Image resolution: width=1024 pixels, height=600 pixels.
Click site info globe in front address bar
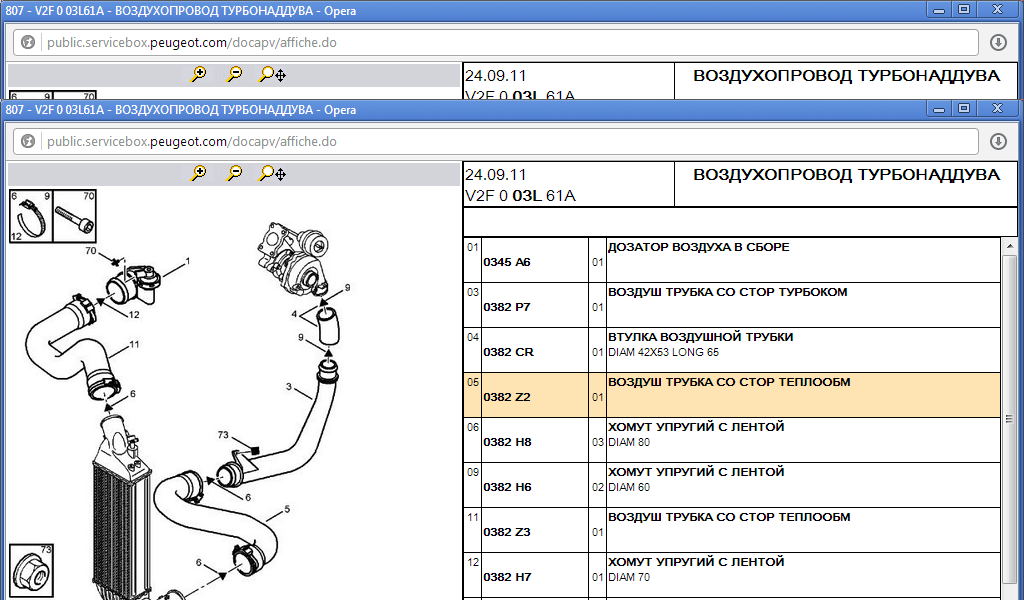tap(28, 142)
